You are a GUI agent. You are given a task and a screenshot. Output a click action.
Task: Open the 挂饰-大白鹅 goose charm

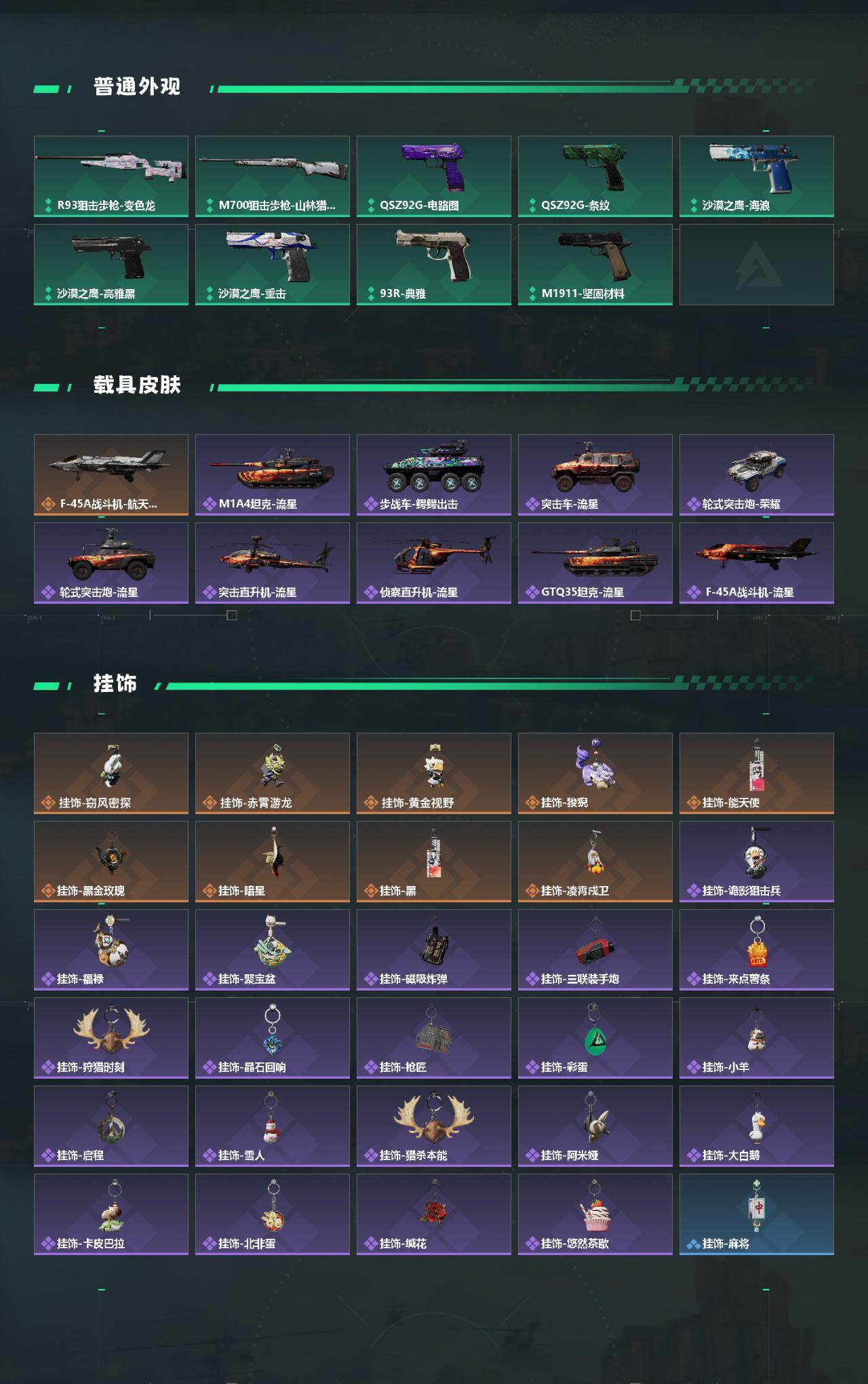coord(757,1126)
